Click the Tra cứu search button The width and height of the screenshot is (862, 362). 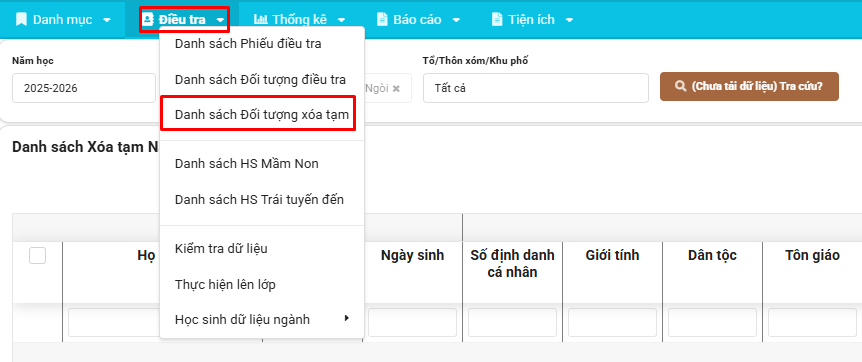749,87
